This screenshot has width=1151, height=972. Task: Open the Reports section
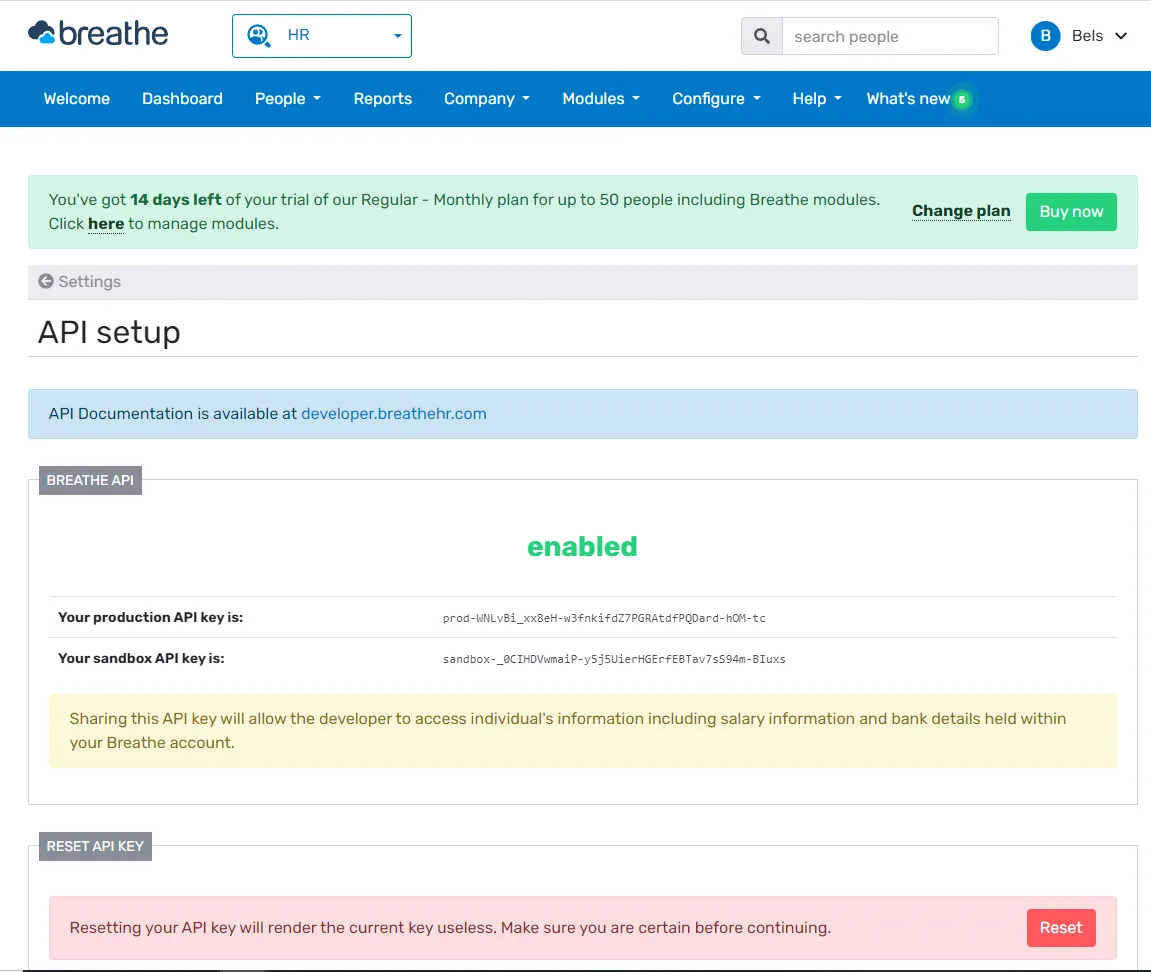point(382,98)
